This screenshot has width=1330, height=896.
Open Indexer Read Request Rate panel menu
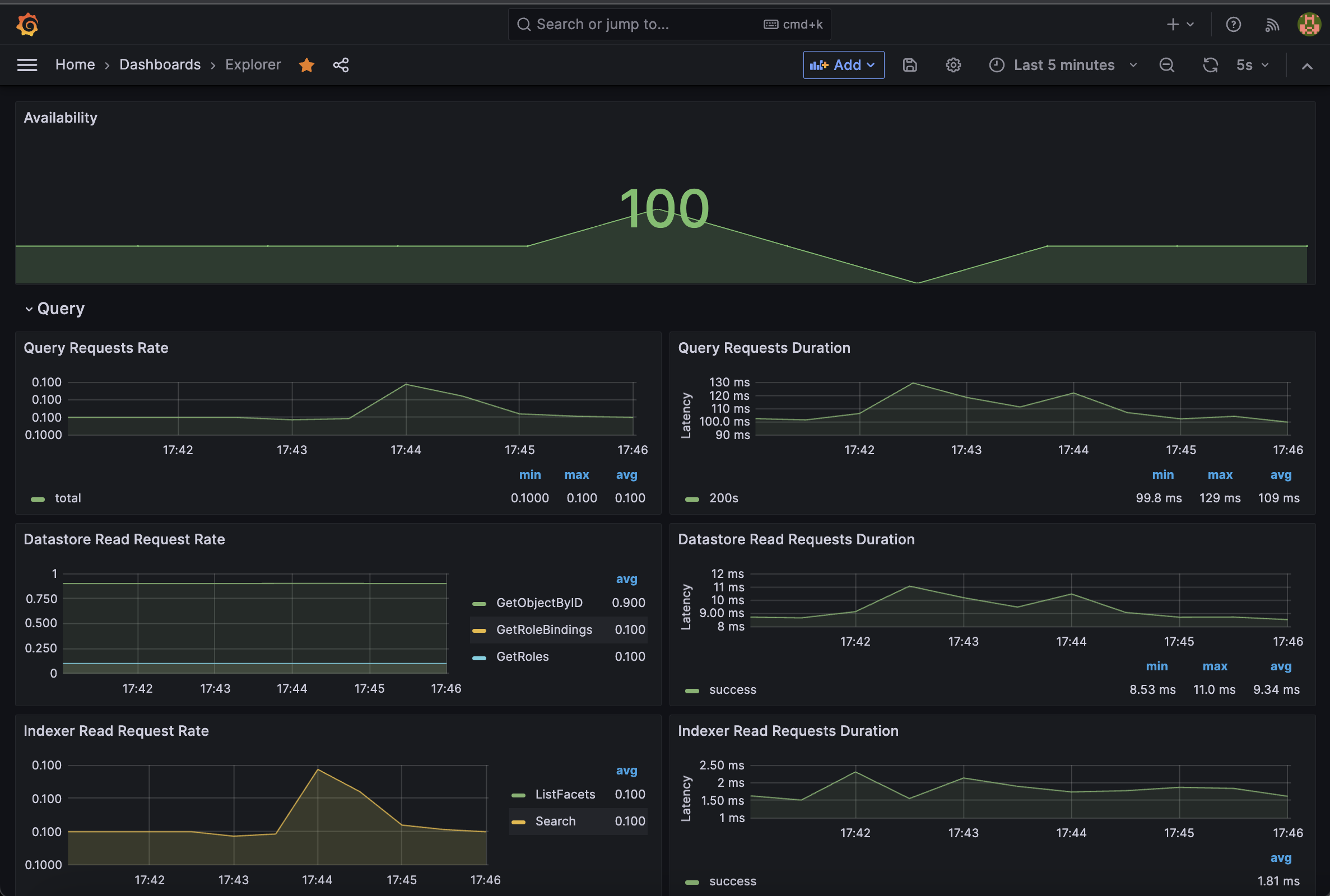pos(116,731)
